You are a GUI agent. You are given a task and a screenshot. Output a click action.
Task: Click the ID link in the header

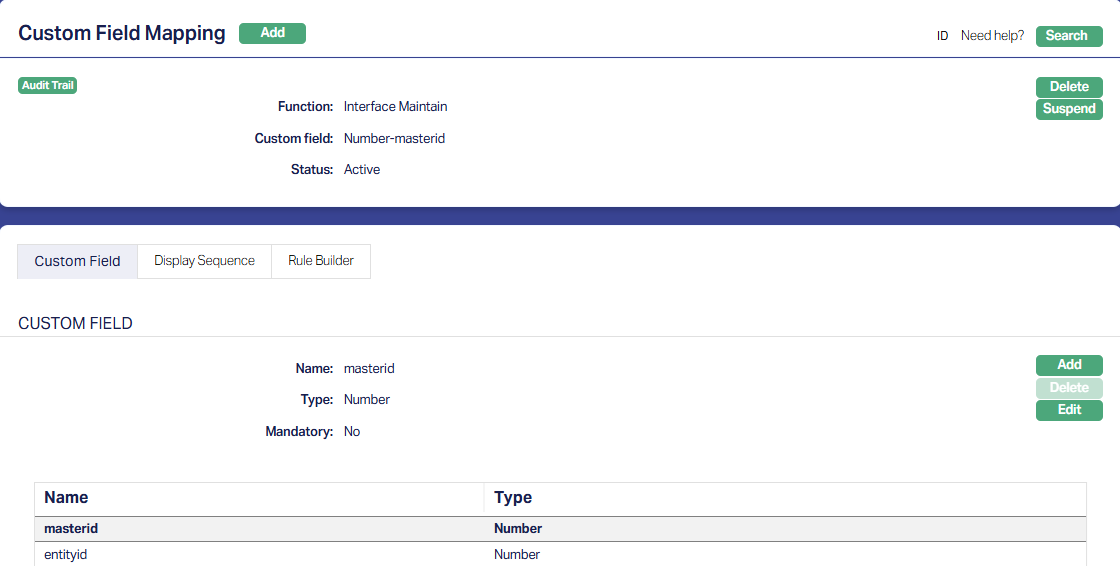click(942, 36)
